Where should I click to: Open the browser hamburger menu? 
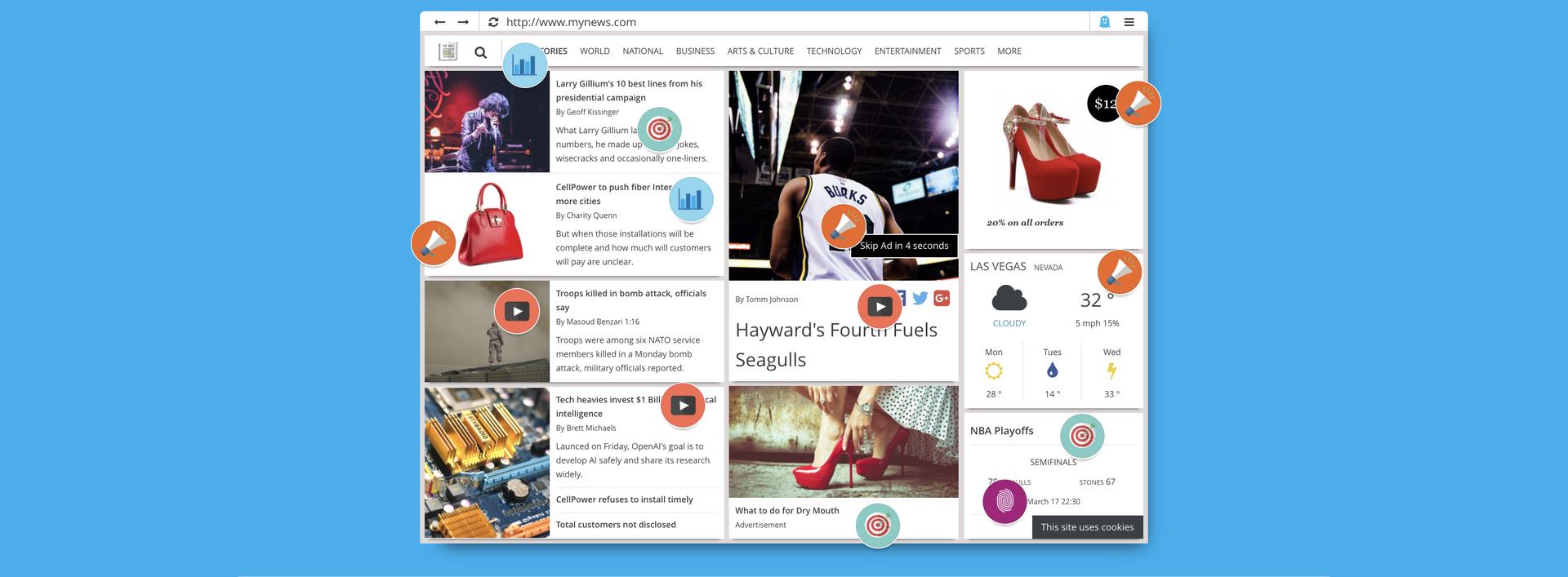point(1129,22)
